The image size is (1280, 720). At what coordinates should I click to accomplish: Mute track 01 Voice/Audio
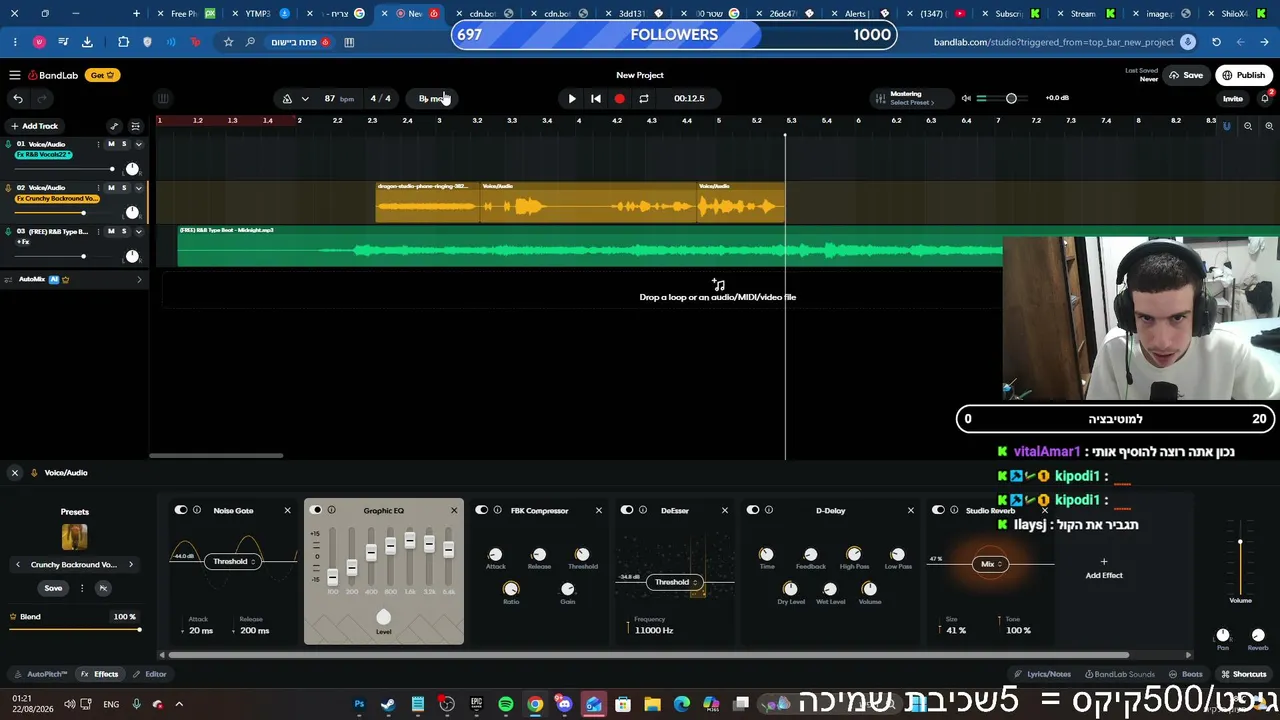pos(111,144)
